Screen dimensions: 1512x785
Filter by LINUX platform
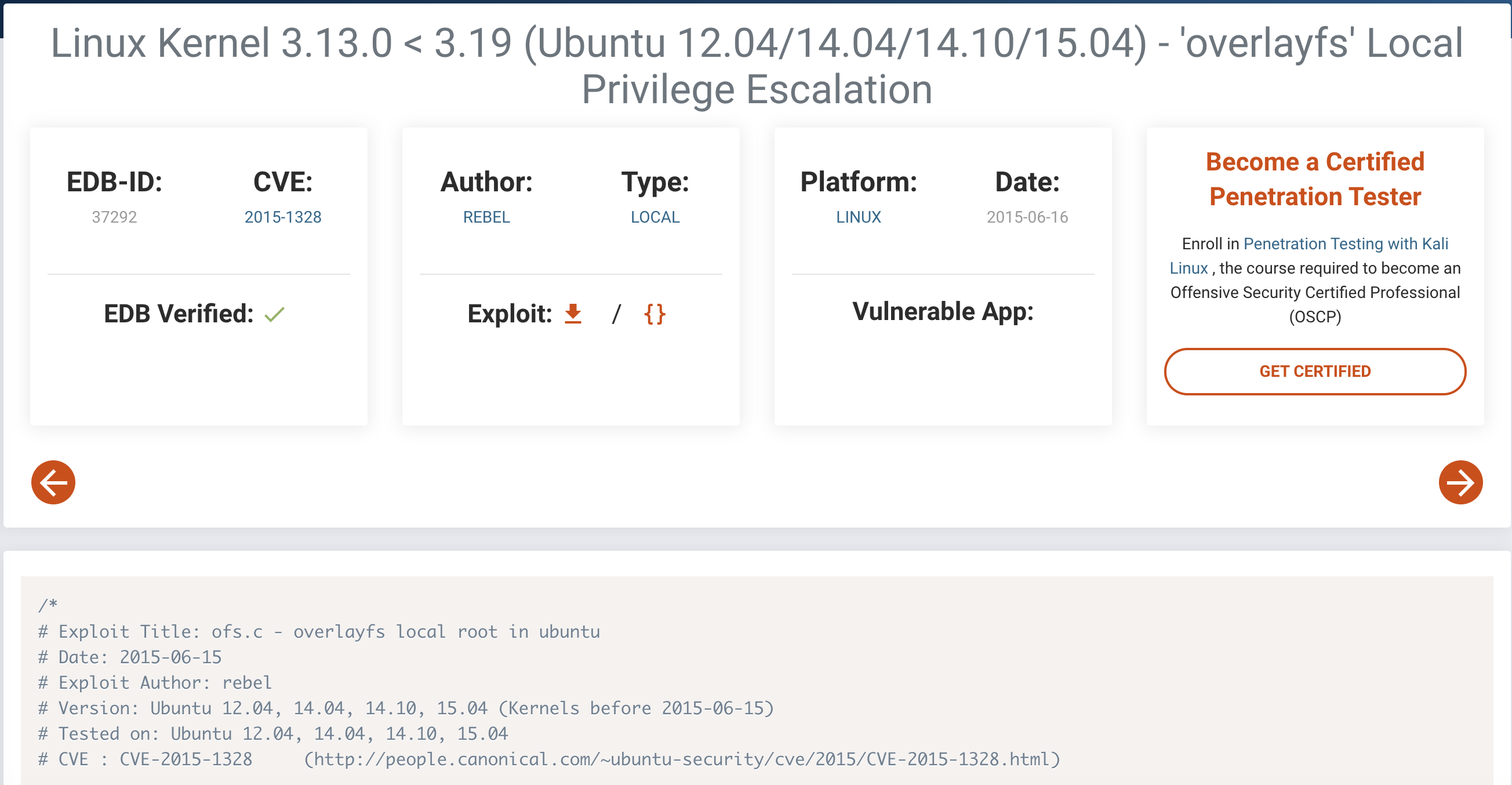858,217
